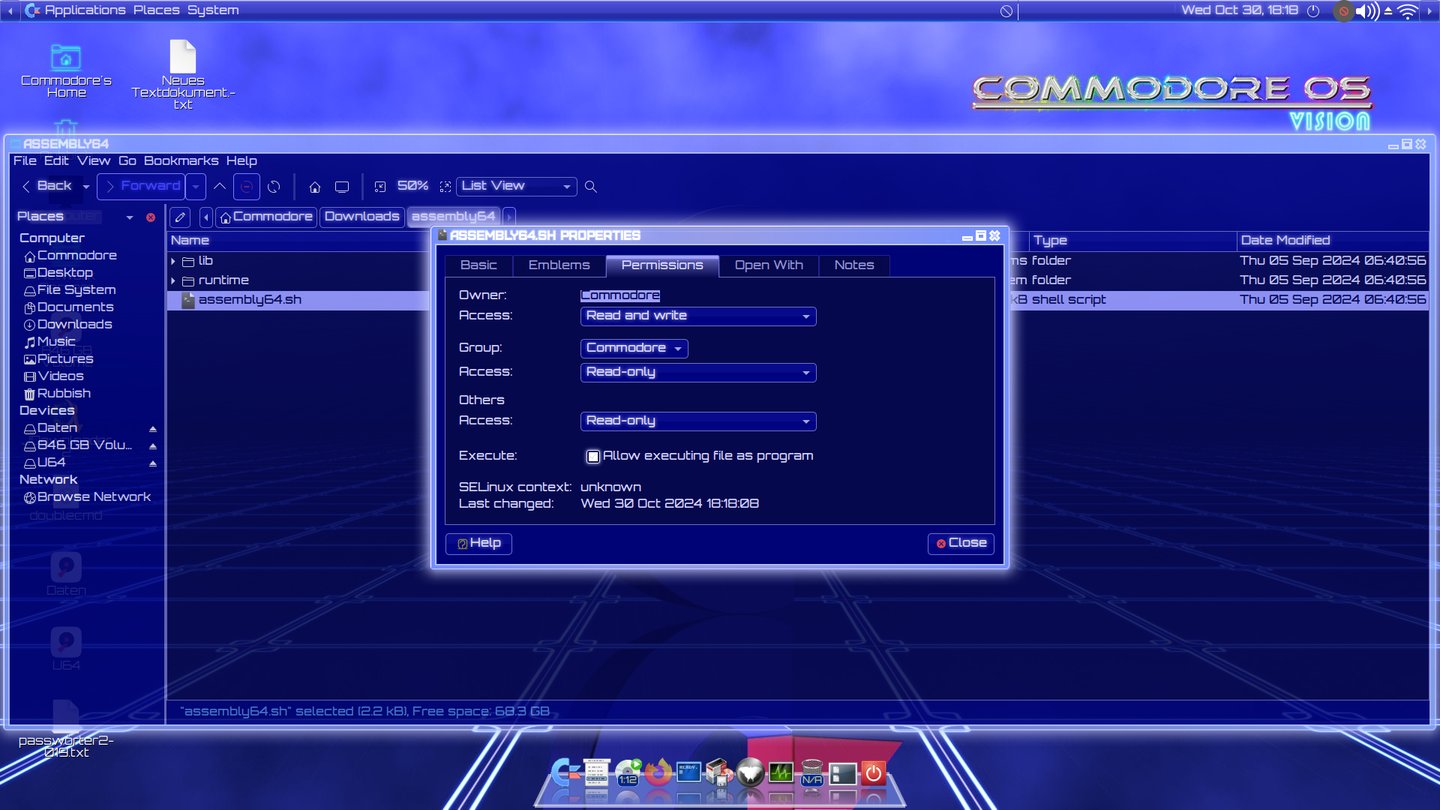Screen dimensions: 1440x810
Task: Open the blue terminal screen dock icon
Action: point(689,772)
